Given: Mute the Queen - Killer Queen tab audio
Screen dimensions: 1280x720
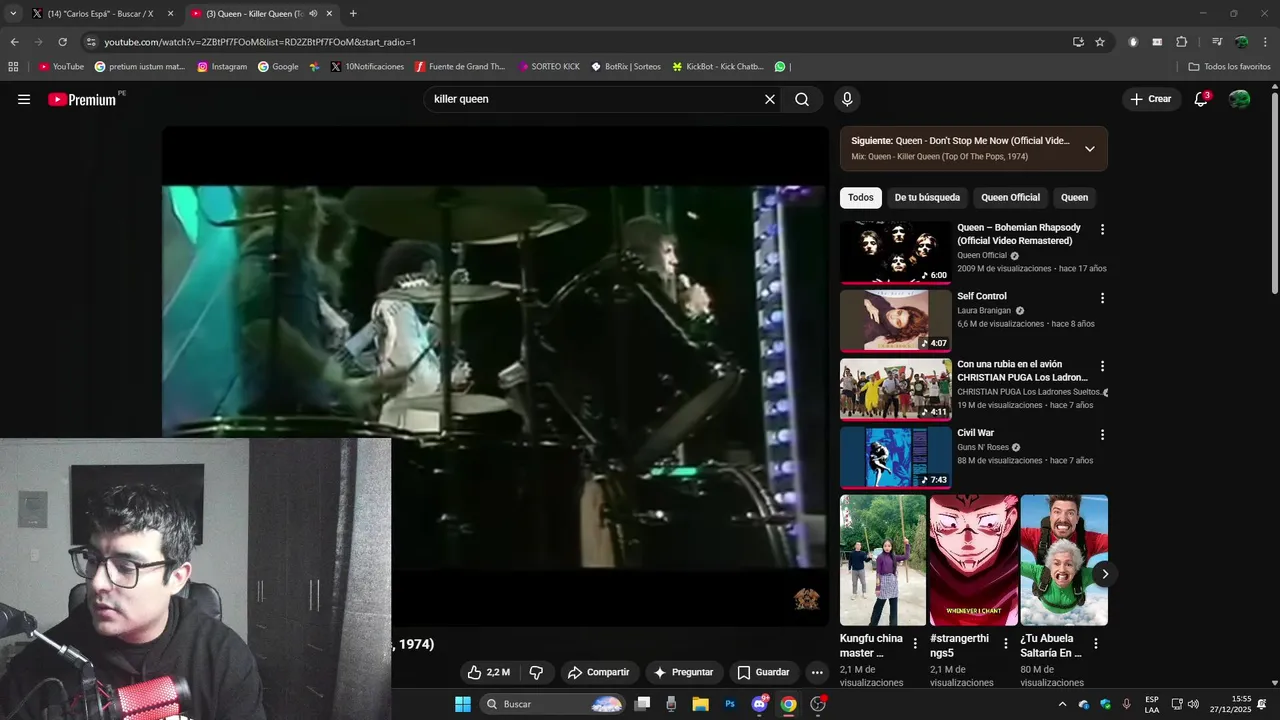Looking at the screenshot, I should pyautogui.click(x=313, y=14).
